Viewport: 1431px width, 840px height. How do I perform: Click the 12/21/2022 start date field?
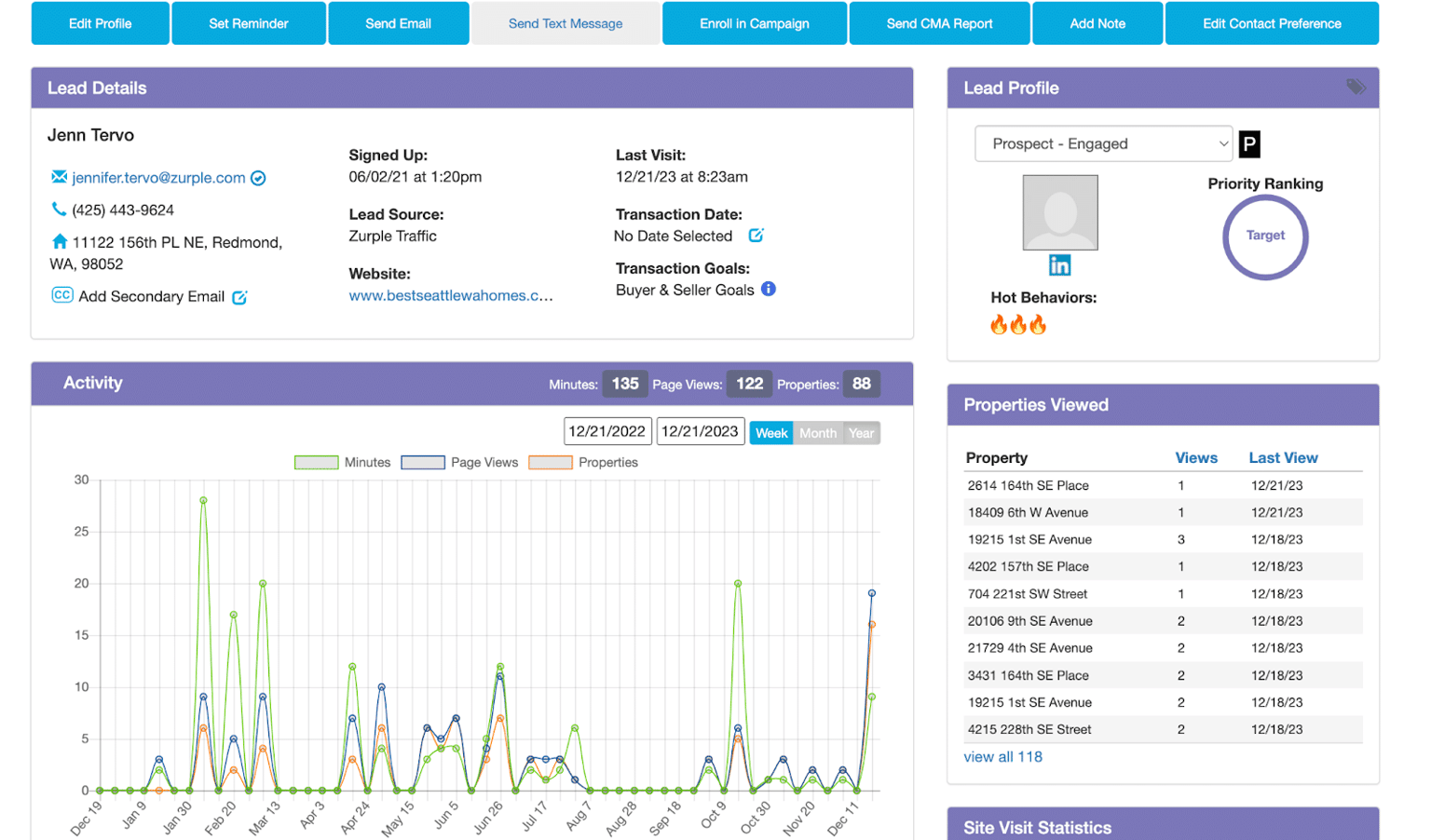click(607, 430)
